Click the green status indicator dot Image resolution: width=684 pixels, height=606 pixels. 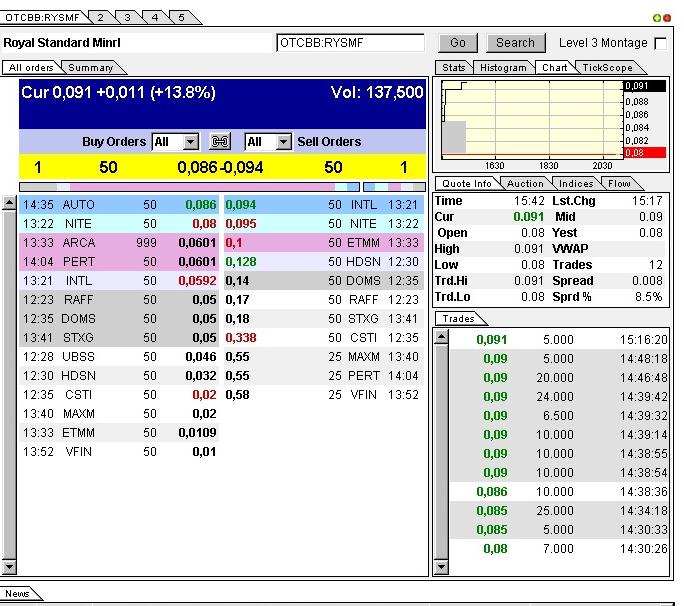point(657,17)
